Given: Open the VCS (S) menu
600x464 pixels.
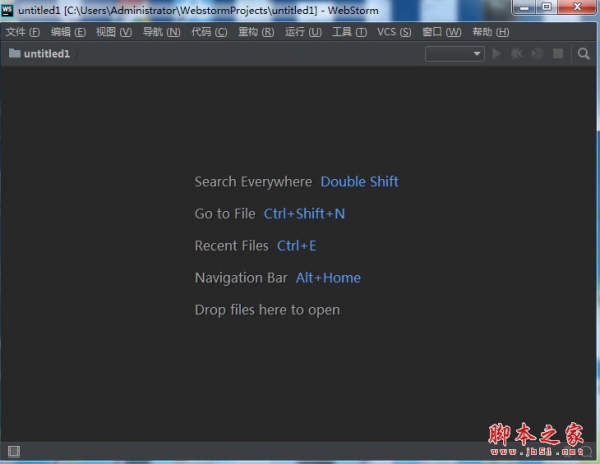Looking at the screenshot, I should click(394, 32).
